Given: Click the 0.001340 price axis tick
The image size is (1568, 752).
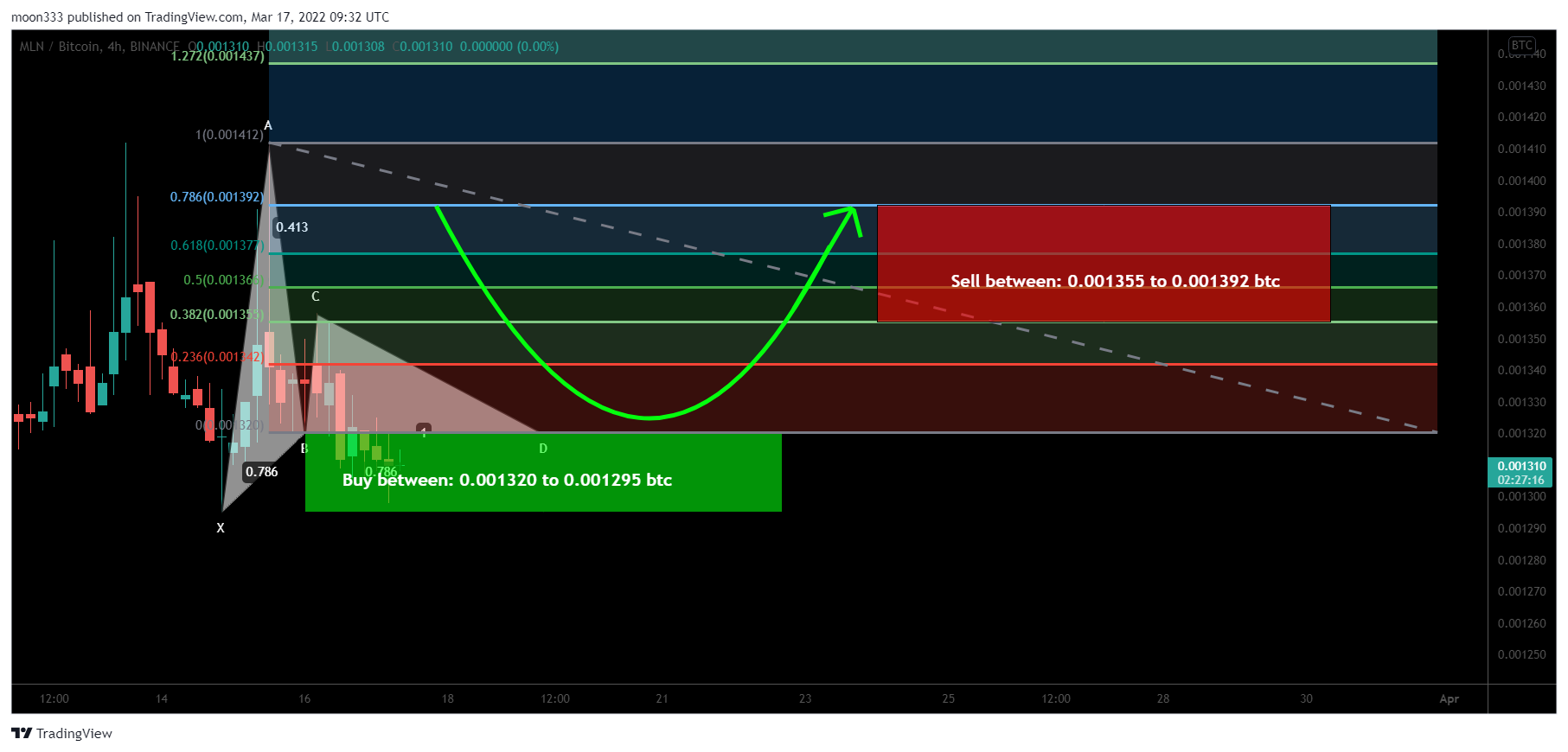Looking at the screenshot, I should pyautogui.click(x=1522, y=371).
